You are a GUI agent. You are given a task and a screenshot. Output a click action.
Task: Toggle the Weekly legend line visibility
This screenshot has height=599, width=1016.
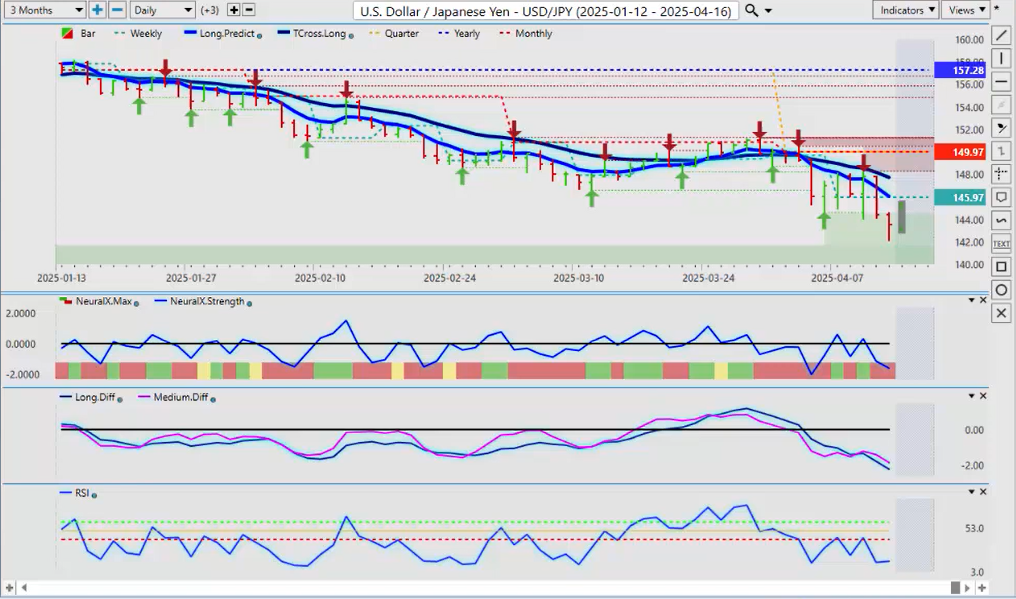point(138,34)
